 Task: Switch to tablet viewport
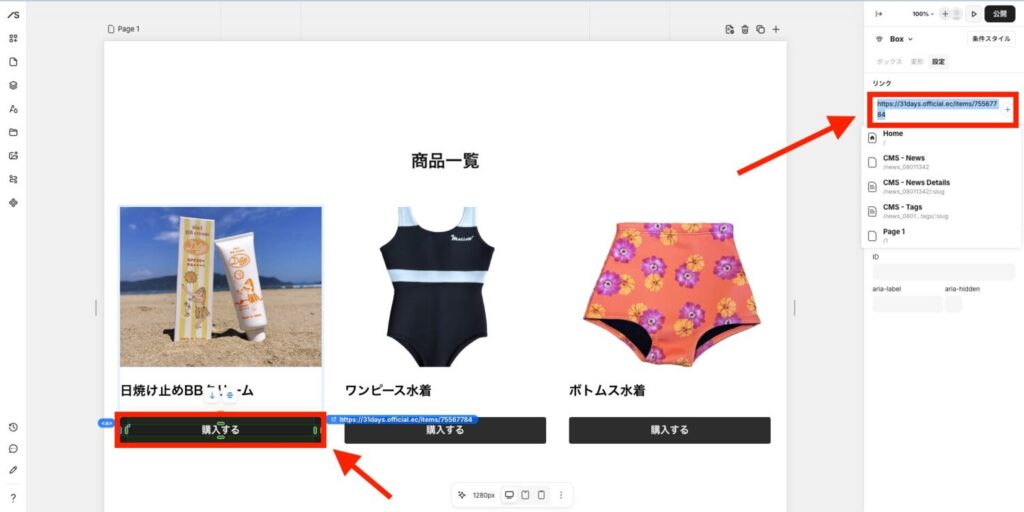pyautogui.click(x=525, y=495)
